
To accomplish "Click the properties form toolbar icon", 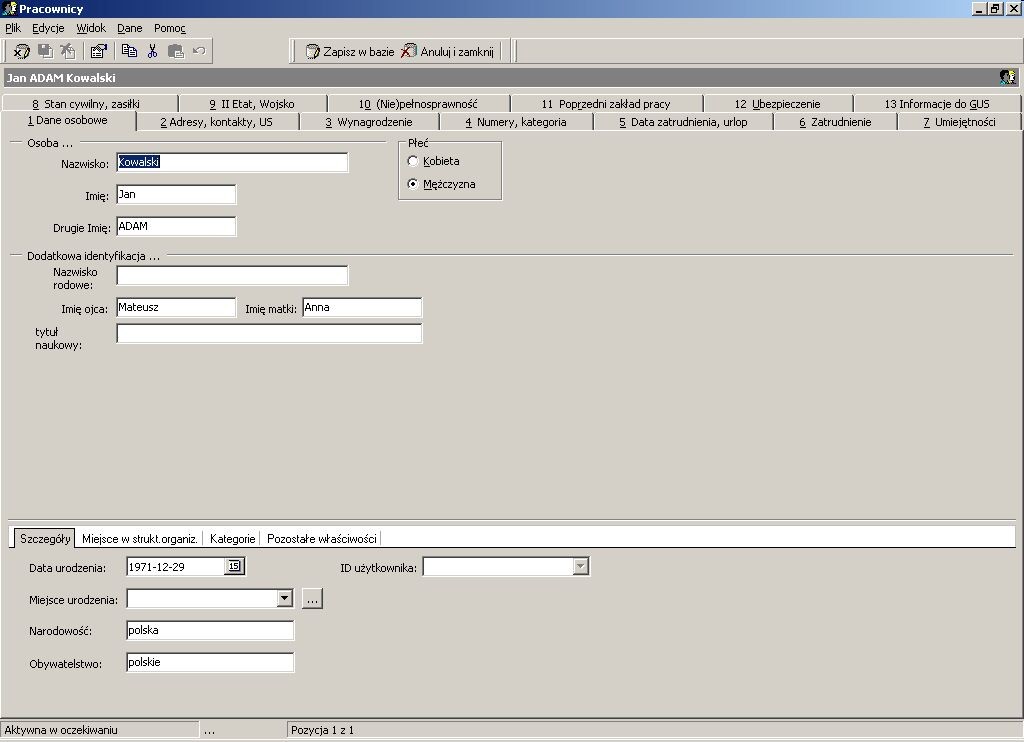I will point(99,51).
